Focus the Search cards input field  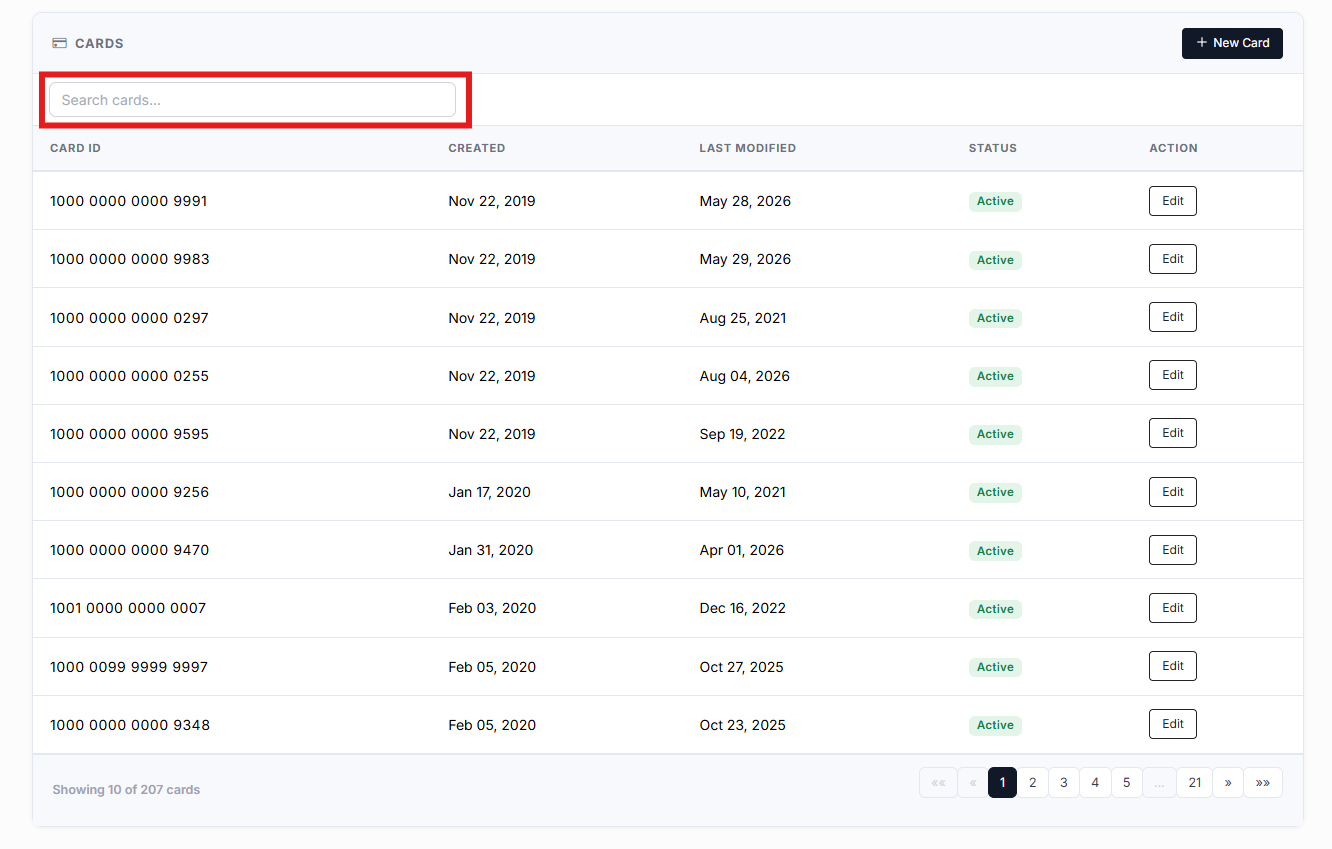tap(252, 100)
